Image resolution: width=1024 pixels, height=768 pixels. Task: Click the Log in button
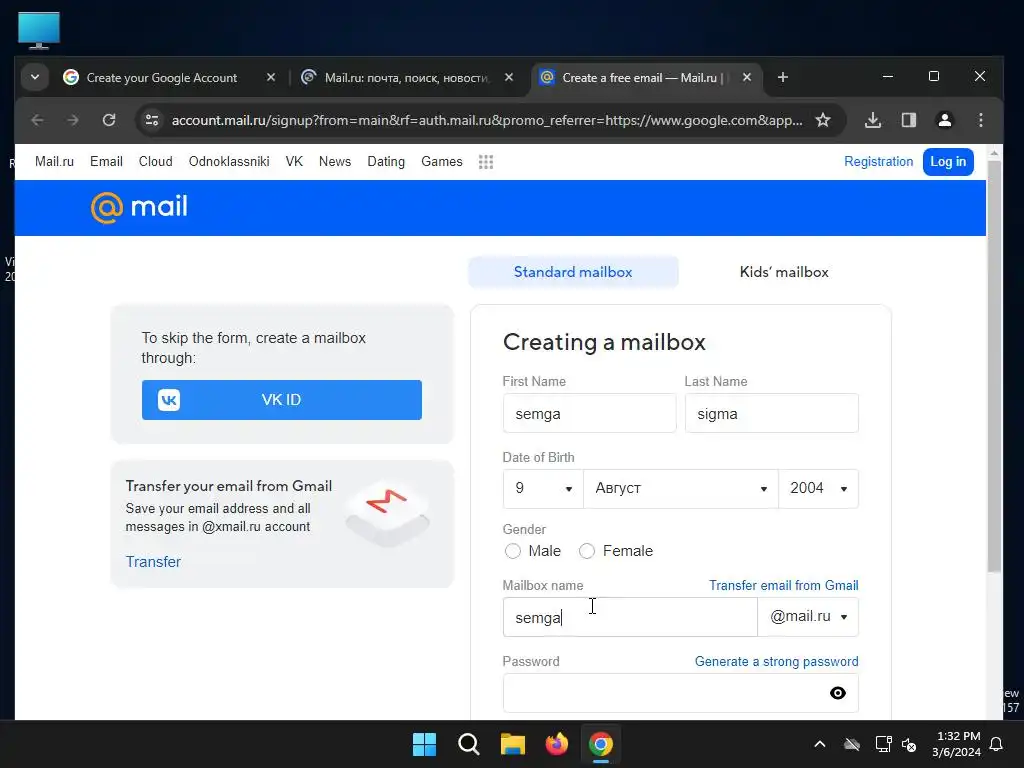948,162
